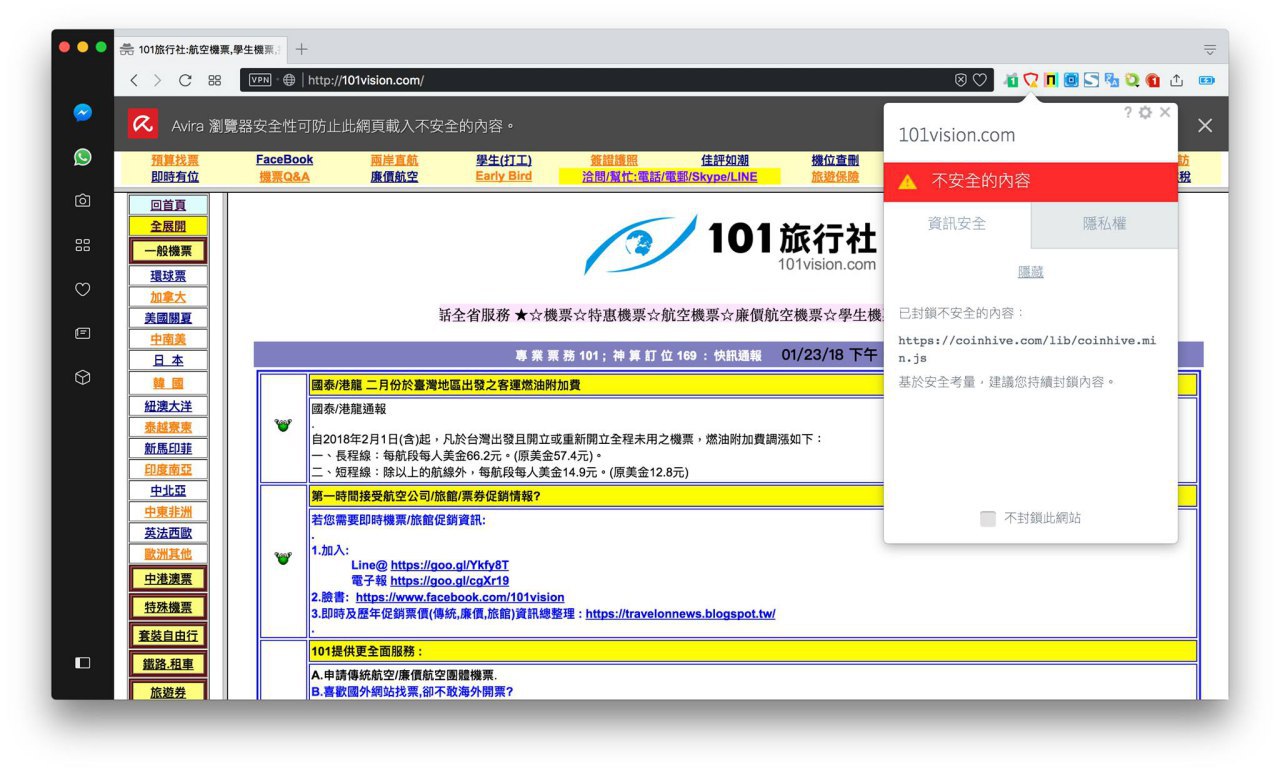
Task: Toggle the Opera sidebar panel button
Action: click(83, 662)
